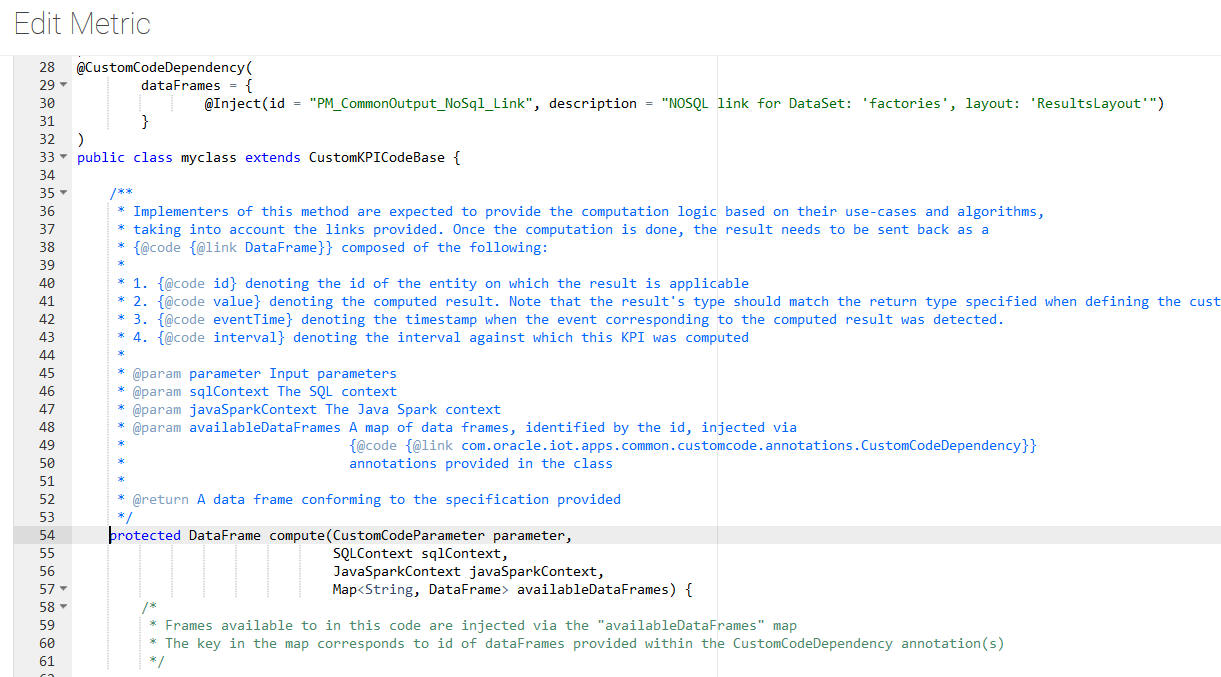Image resolution: width=1221 pixels, height=677 pixels.
Task: Click '@param parameter Input parameters' comment
Action: [x=265, y=373]
